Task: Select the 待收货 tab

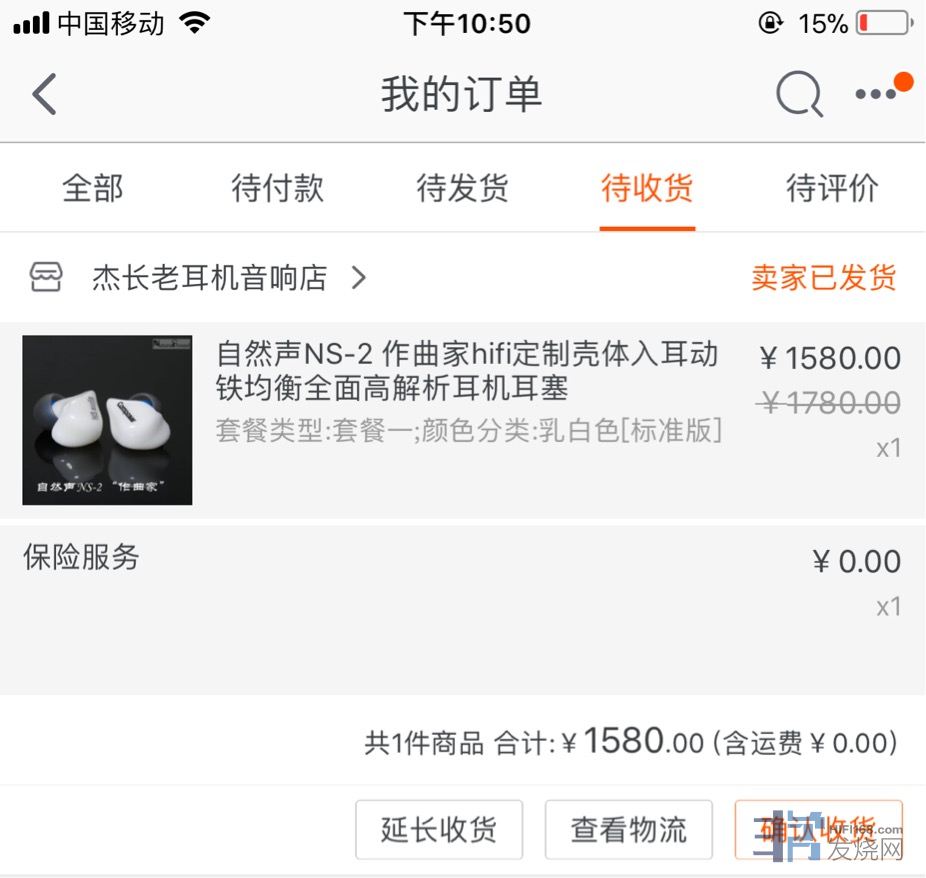Action: coord(647,188)
